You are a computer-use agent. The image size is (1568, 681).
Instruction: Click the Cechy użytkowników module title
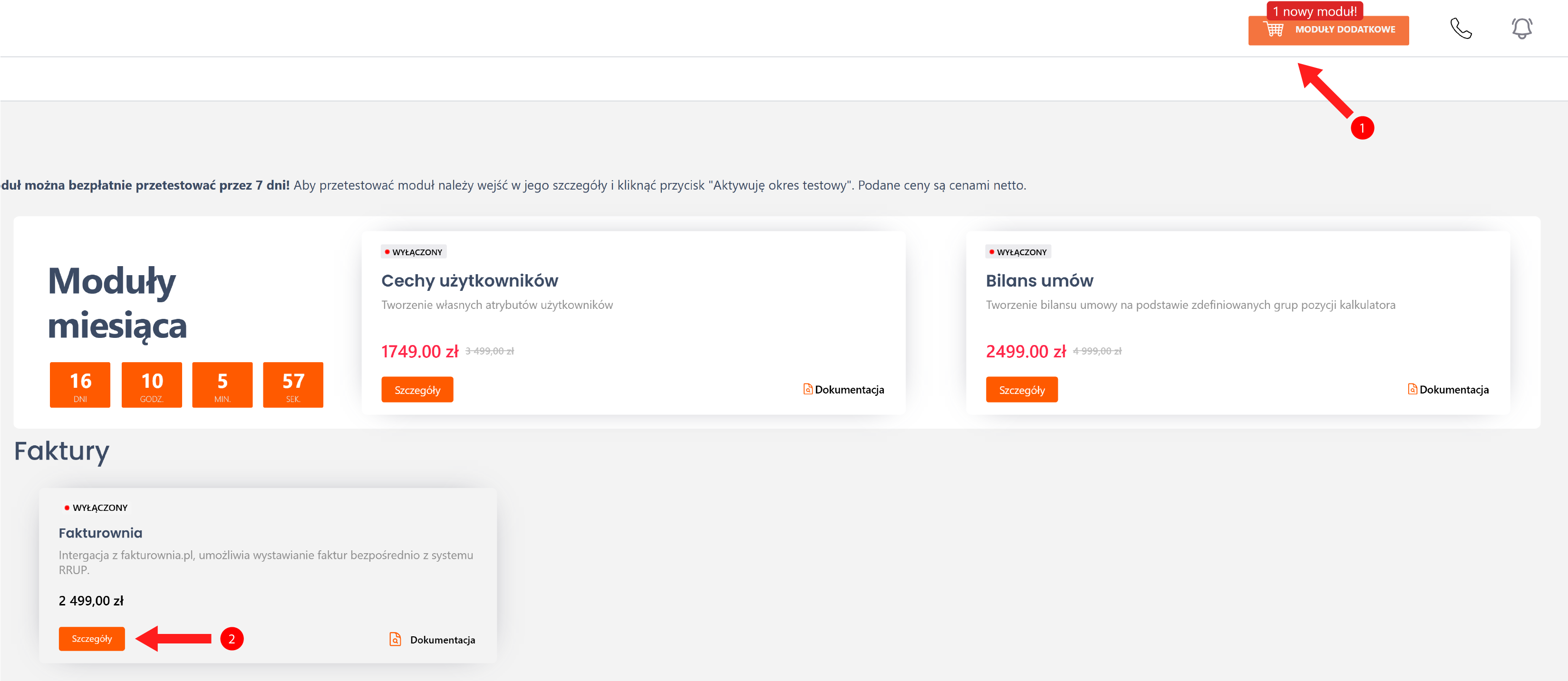tap(469, 280)
